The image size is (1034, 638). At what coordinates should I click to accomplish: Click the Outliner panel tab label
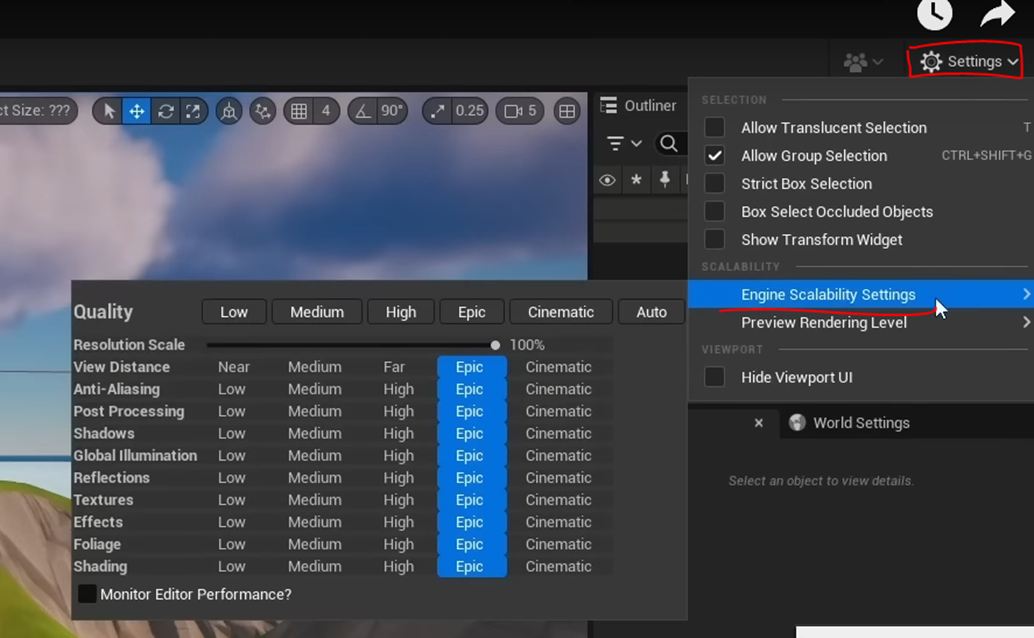tap(650, 106)
